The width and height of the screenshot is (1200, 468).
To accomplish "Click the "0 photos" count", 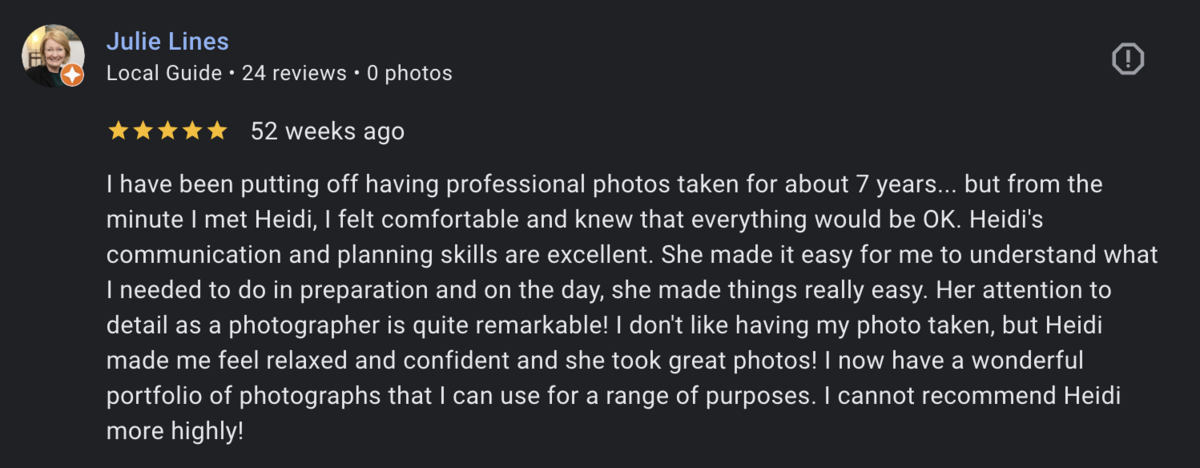I will coord(409,73).
